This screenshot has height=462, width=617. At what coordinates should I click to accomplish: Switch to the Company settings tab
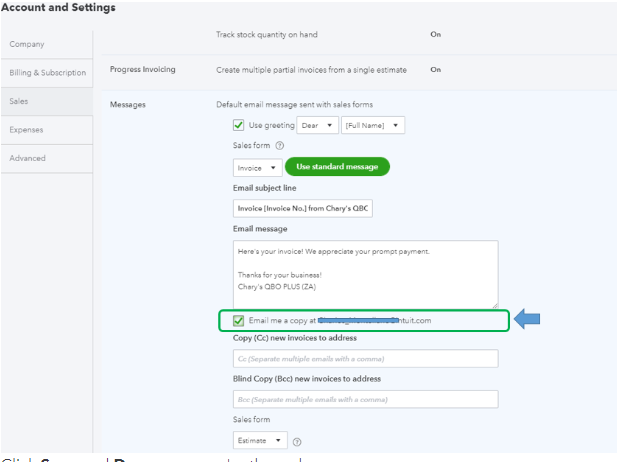[27, 44]
